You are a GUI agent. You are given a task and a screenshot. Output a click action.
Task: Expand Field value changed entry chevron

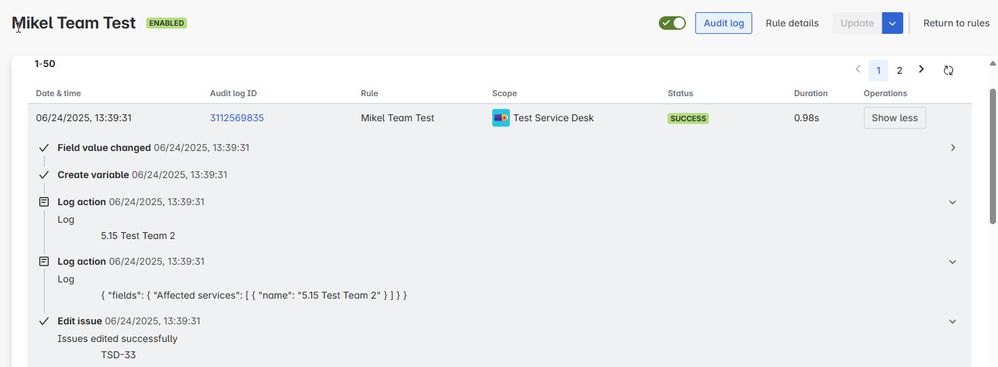coord(953,148)
